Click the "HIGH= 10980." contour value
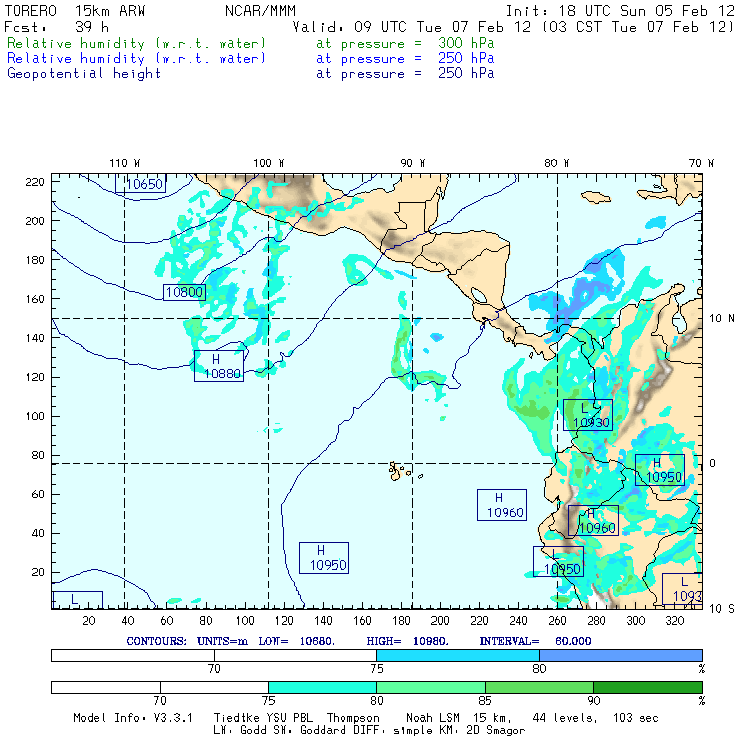 407,641
